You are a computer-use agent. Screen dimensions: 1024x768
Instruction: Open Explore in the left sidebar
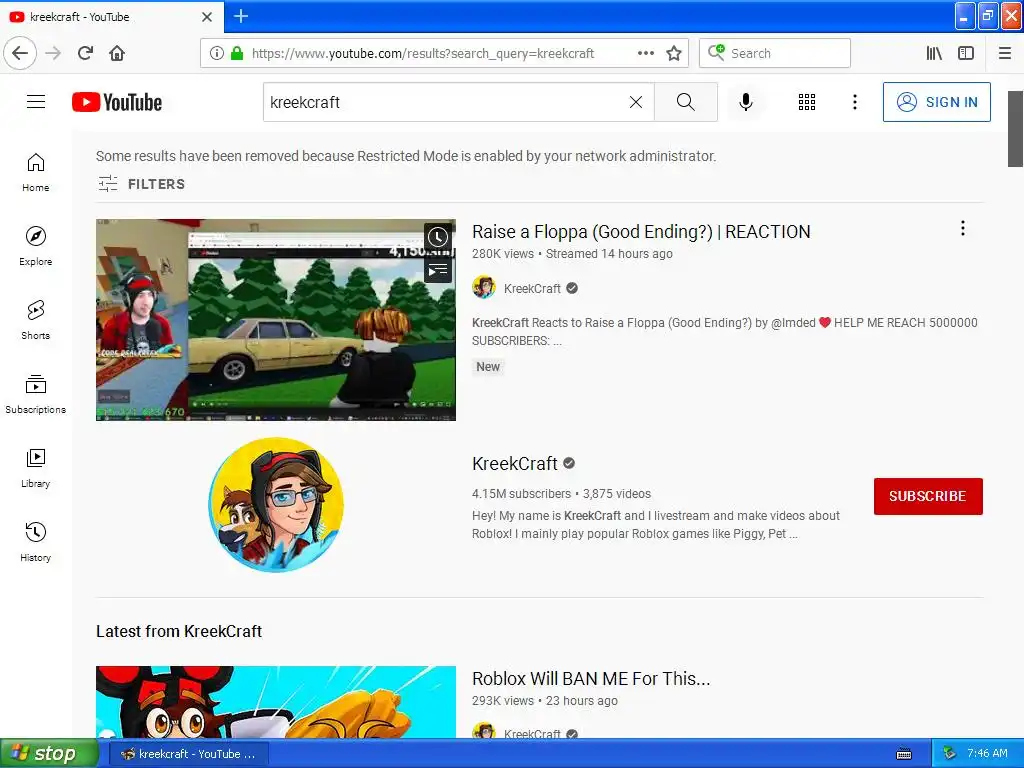click(36, 246)
